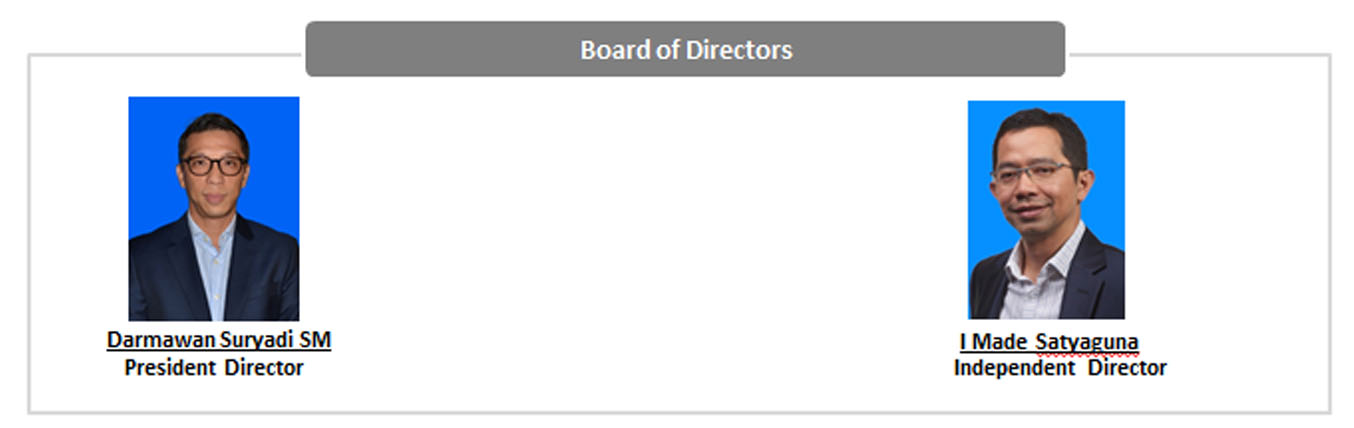Image resolution: width=1354 pixels, height=428 pixels.
Task: Open the Darmawan Suryadi SM name link
Action: coord(219,340)
